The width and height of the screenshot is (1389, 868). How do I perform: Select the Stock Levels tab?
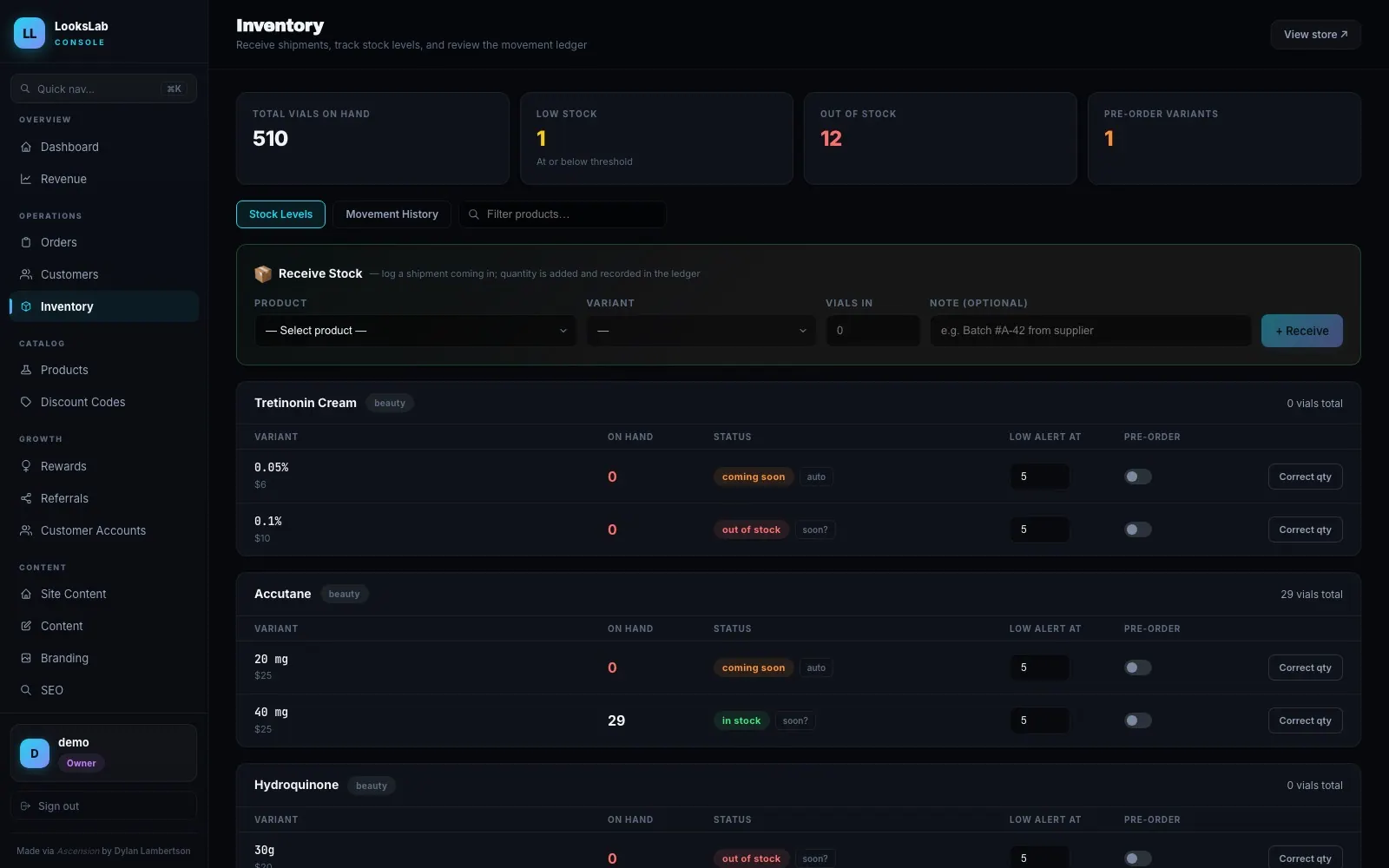pos(280,214)
